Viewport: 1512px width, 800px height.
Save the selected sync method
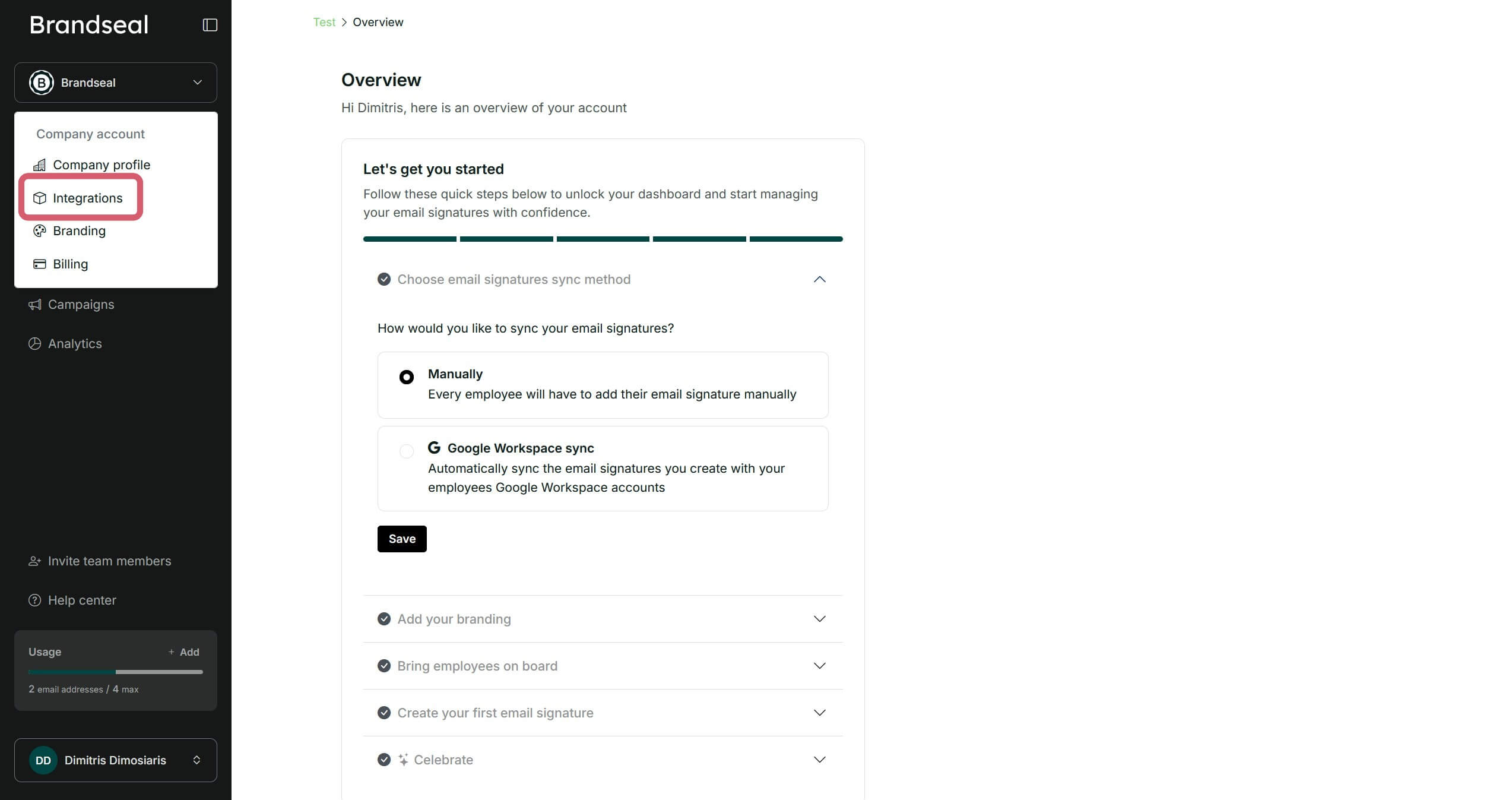point(401,539)
